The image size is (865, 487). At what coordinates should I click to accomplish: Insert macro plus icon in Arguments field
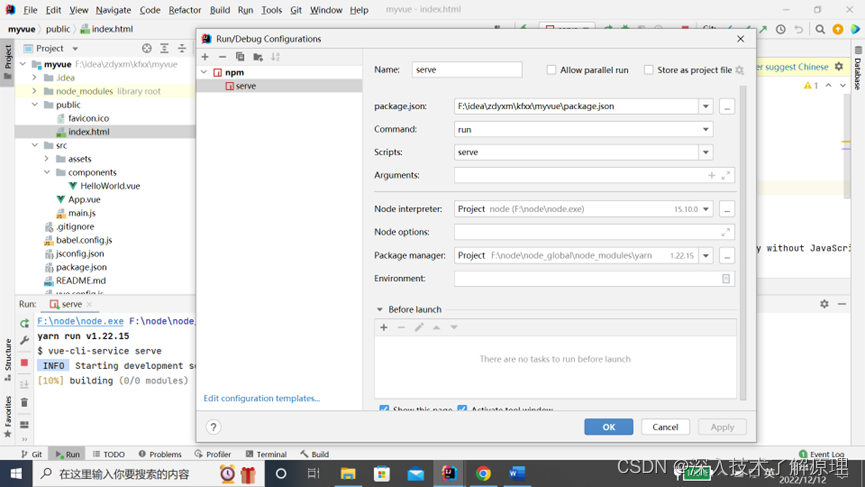[712, 175]
